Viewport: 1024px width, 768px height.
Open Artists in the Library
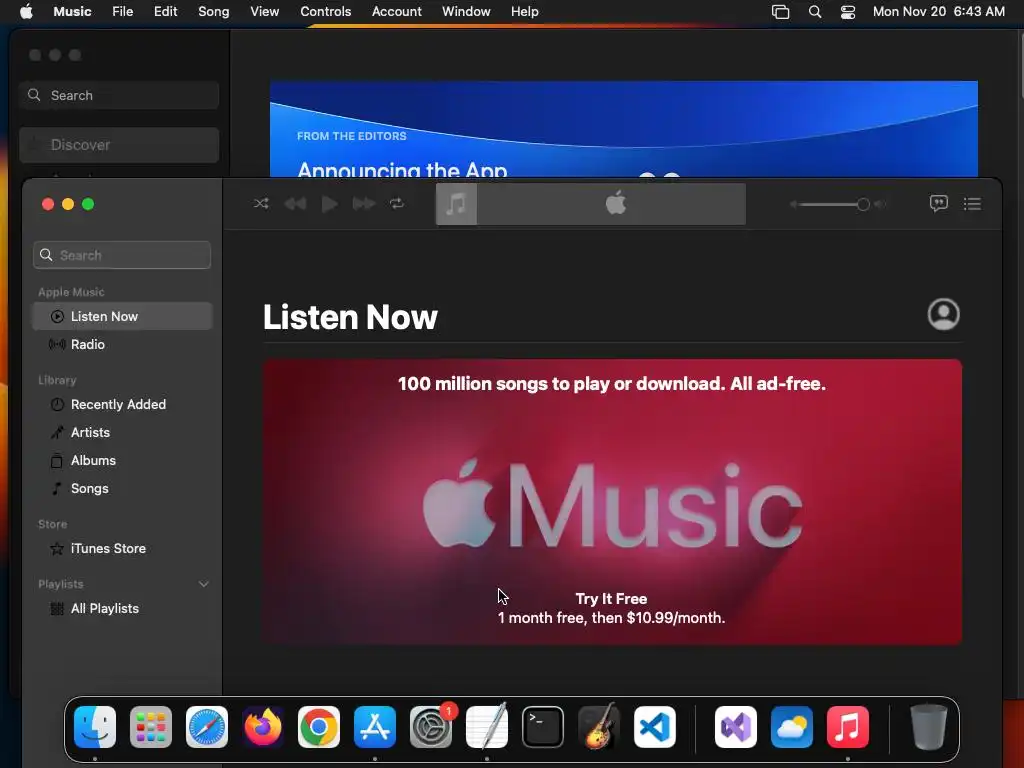[x=122, y=432]
